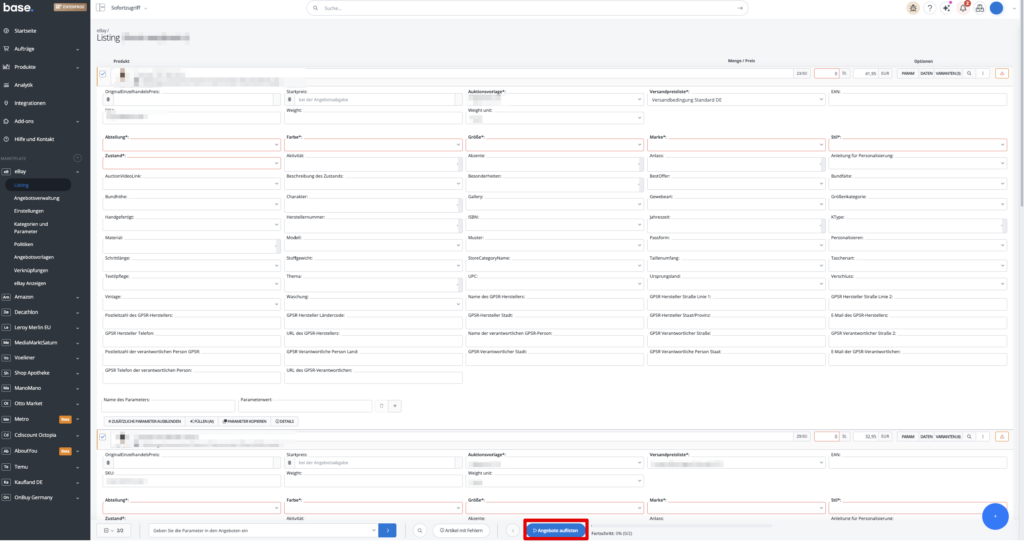Expand the Zustand dropdown of first product

tap(191, 163)
